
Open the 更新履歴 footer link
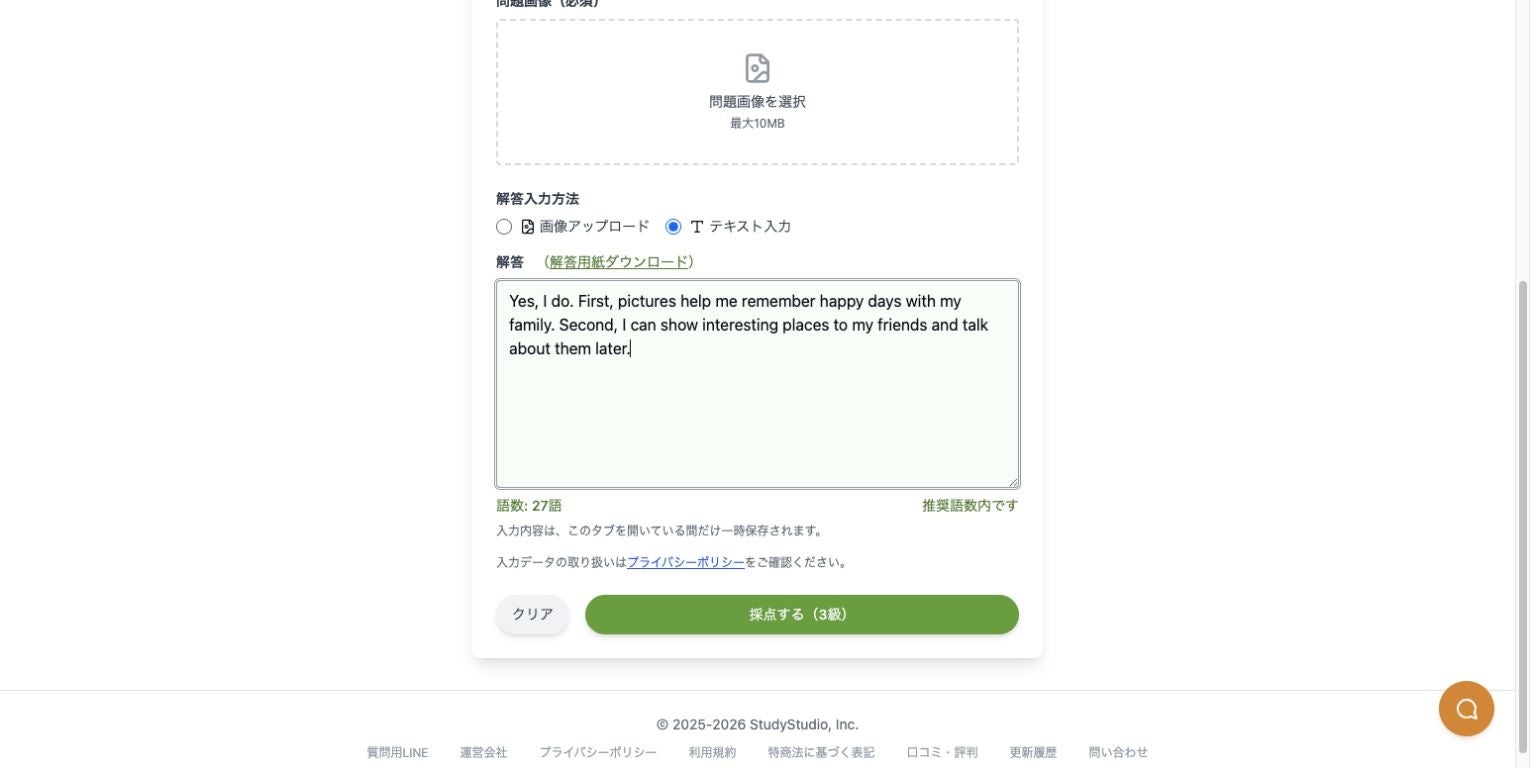pos(1033,752)
